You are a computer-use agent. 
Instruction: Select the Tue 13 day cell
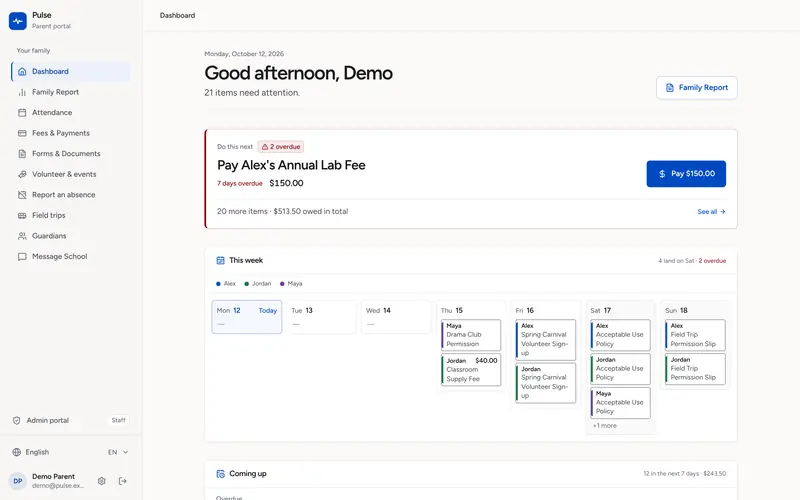click(321, 317)
